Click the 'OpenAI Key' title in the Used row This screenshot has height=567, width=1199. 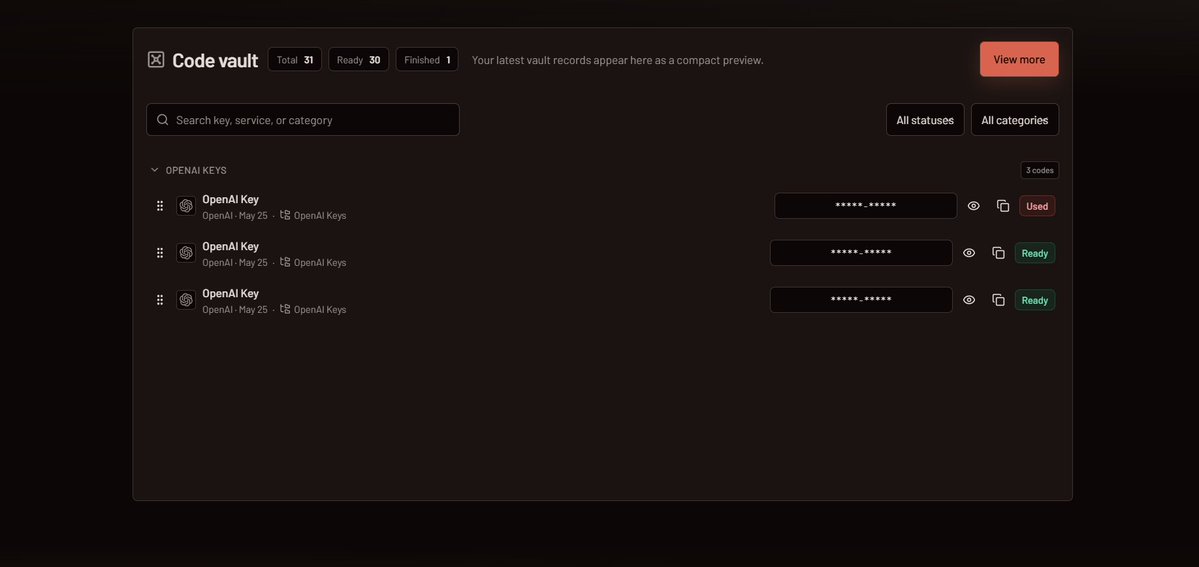(x=230, y=199)
